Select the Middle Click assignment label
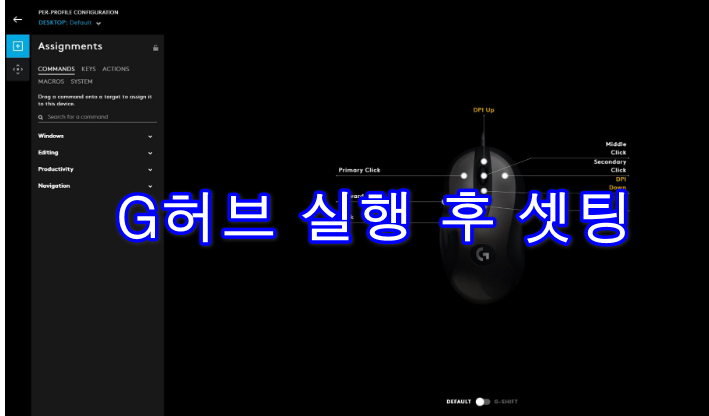The height and width of the screenshot is (416, 709). coord(616,148)
